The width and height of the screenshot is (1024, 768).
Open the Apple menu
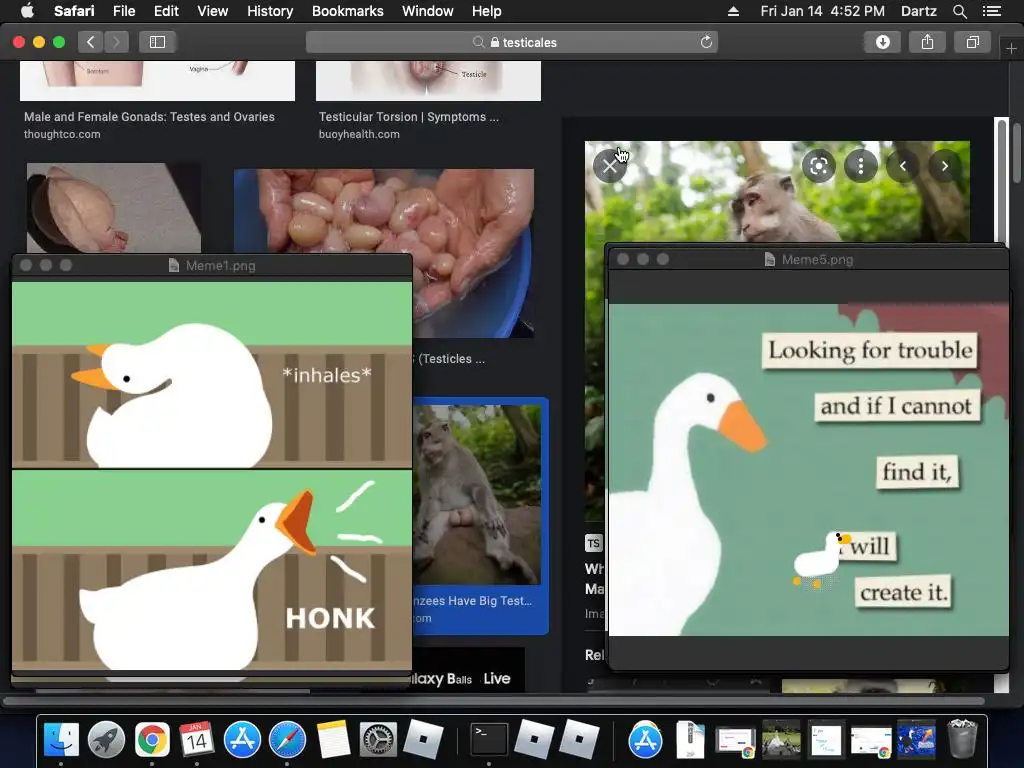pyautogui.click(x=27, y=11)
